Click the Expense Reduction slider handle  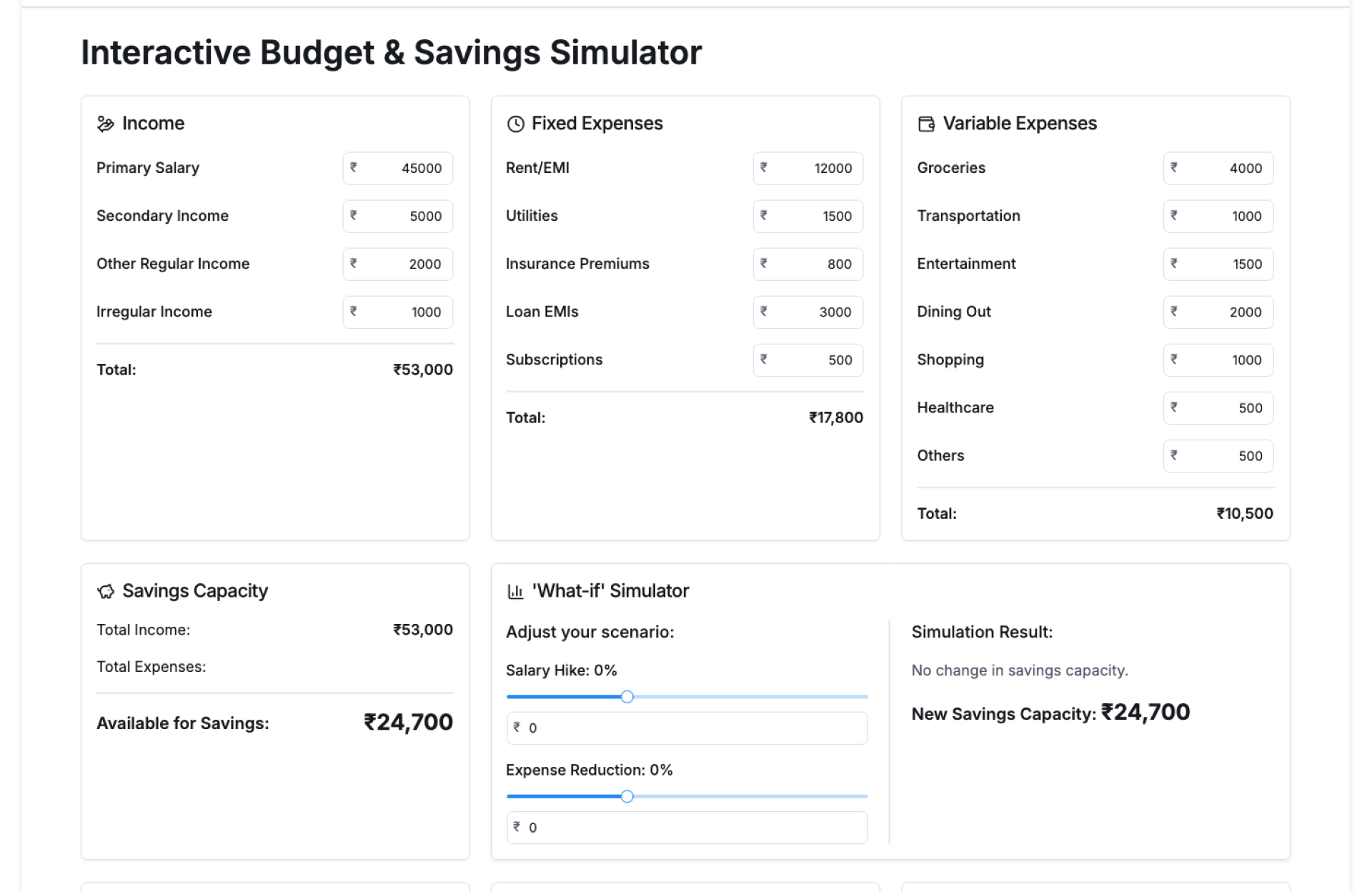[x=627, y=796]
